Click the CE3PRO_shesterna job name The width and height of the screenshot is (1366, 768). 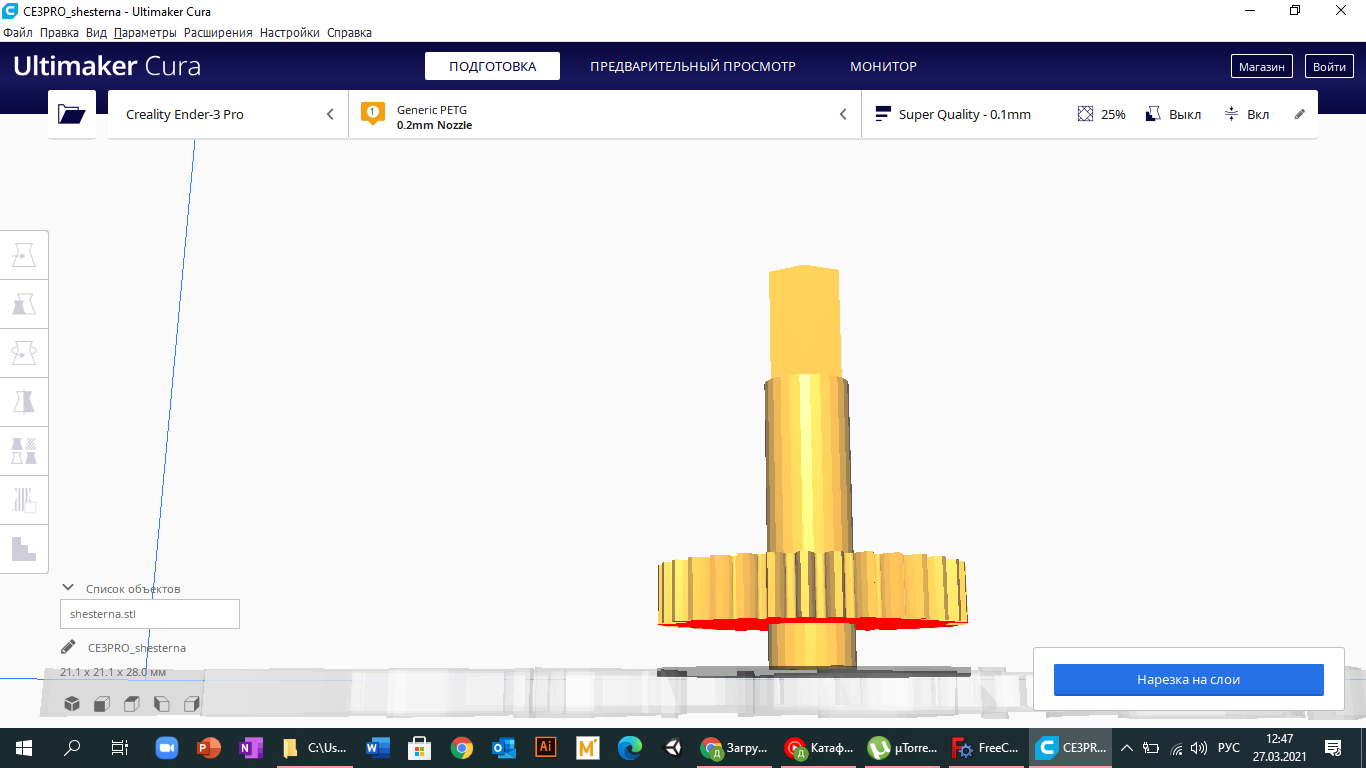click(137, 648)
